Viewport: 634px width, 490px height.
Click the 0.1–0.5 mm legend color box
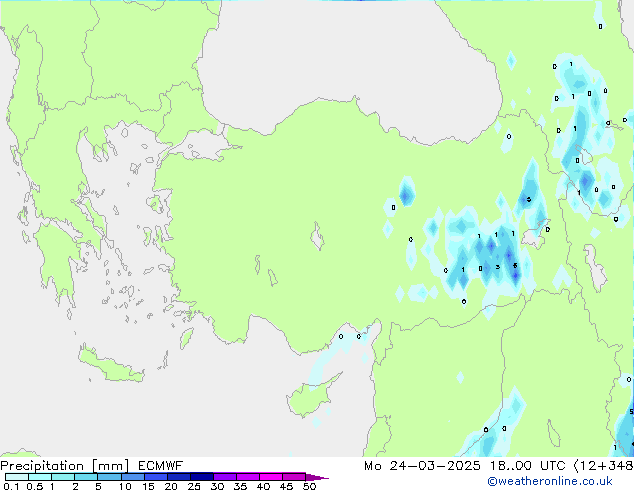click(17, 477)
